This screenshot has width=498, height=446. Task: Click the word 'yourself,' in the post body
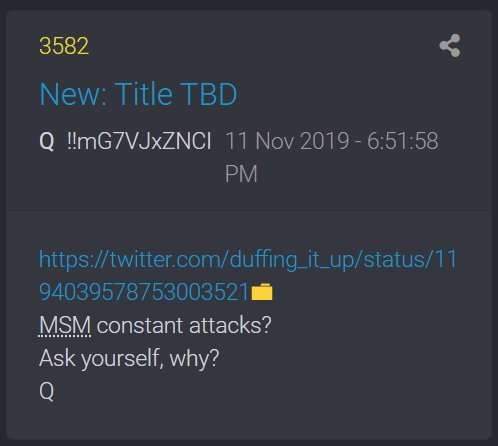coord(122,359)
